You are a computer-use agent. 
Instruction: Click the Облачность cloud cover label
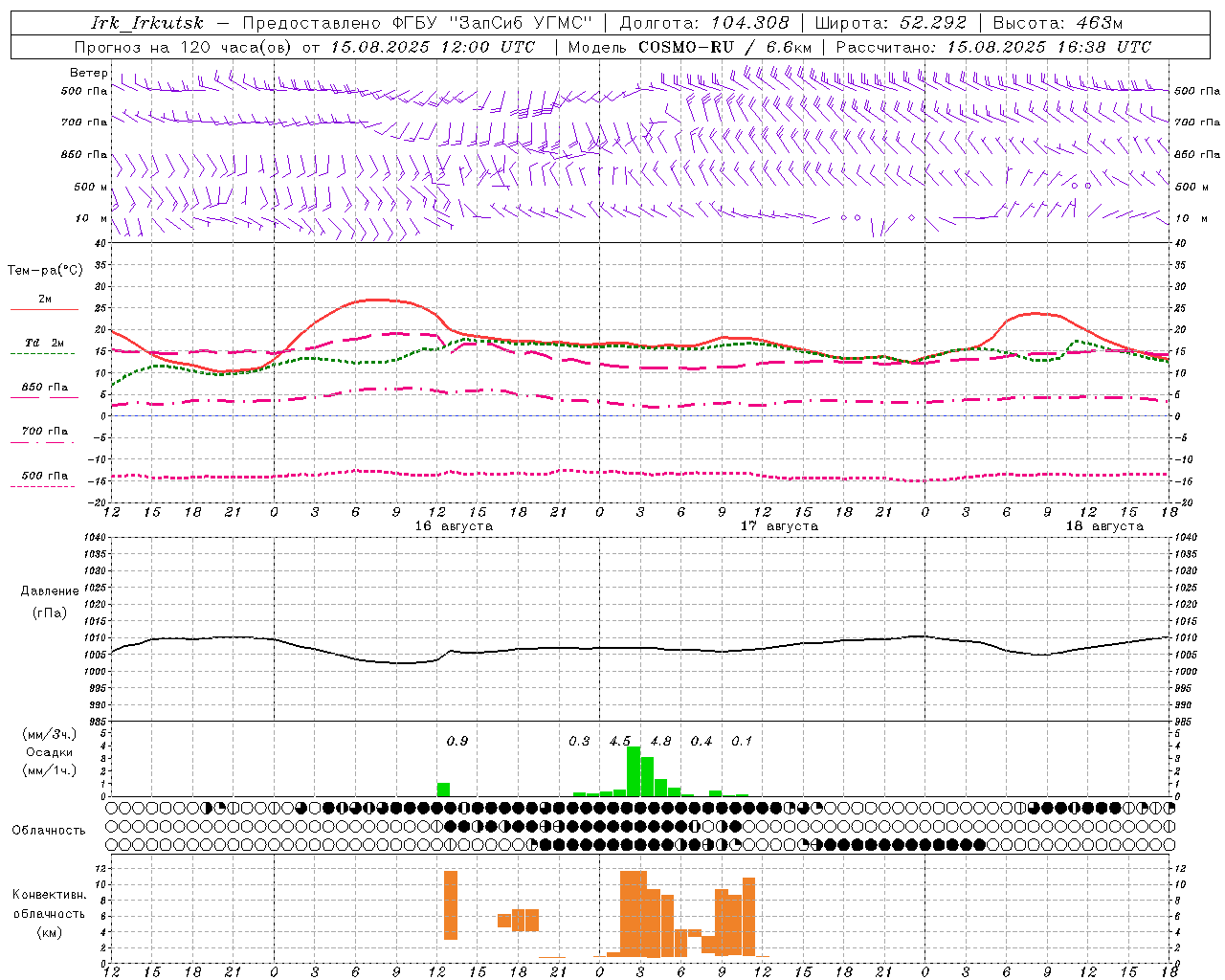point(49,831)
